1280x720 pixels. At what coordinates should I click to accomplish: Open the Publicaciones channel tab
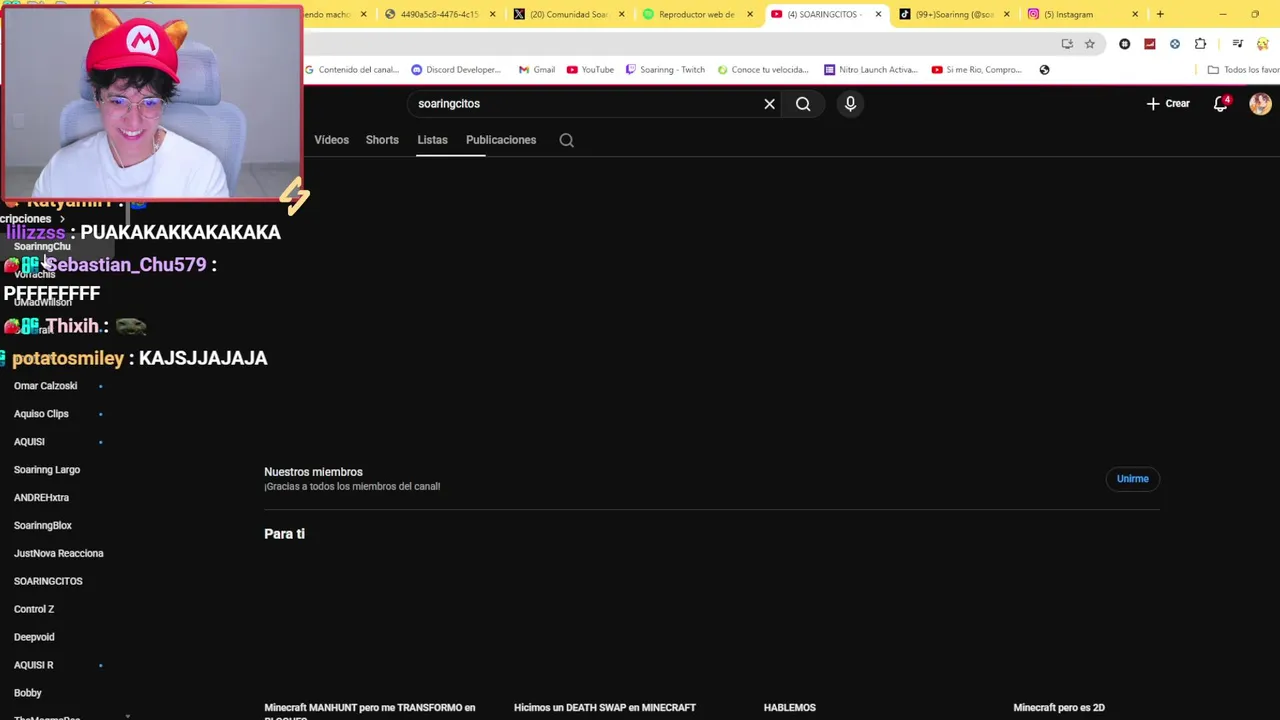coord(501,140)
